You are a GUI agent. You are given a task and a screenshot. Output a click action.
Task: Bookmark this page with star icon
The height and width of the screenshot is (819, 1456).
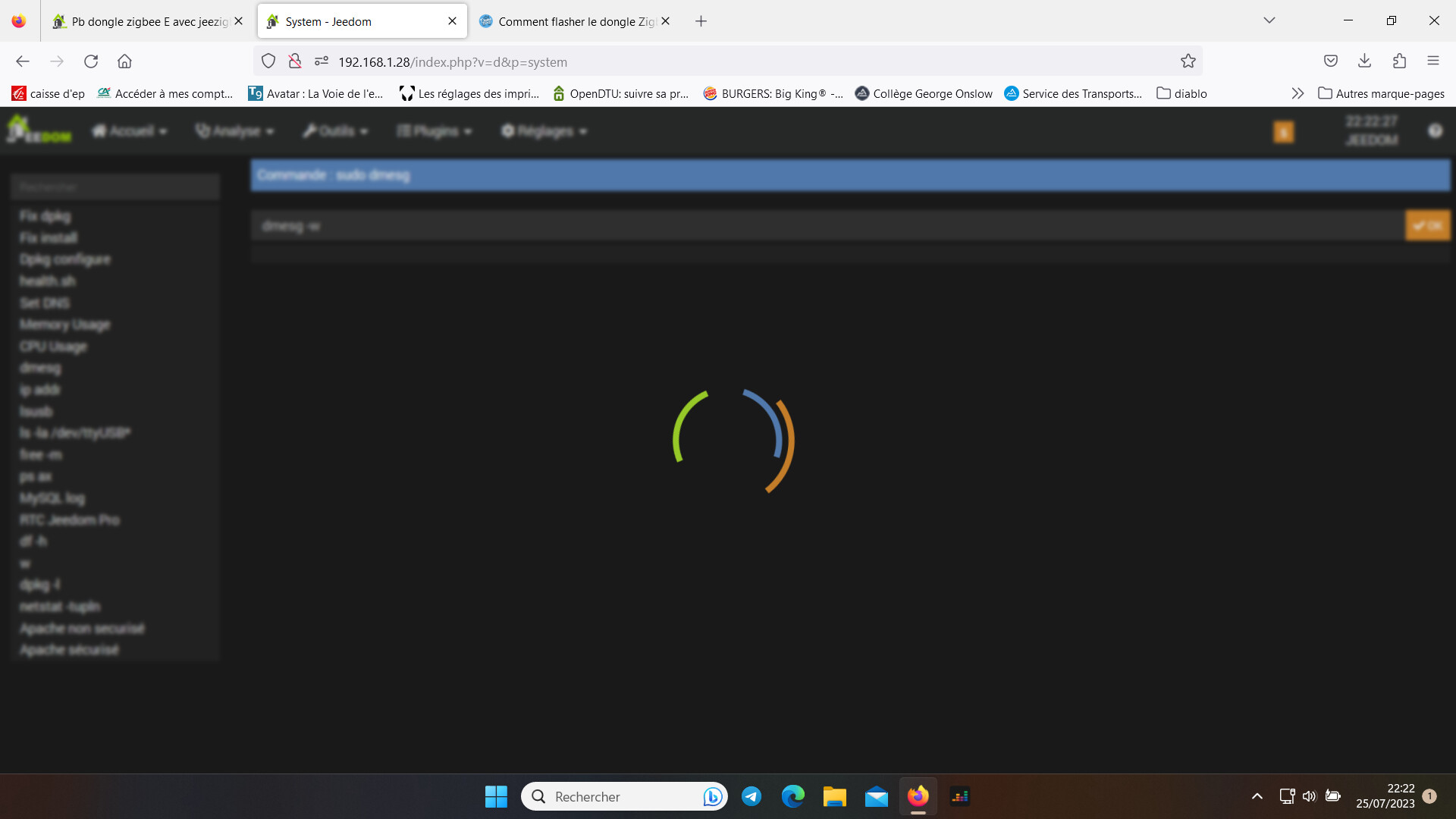pyautogui.click(x=1188, y=61)
